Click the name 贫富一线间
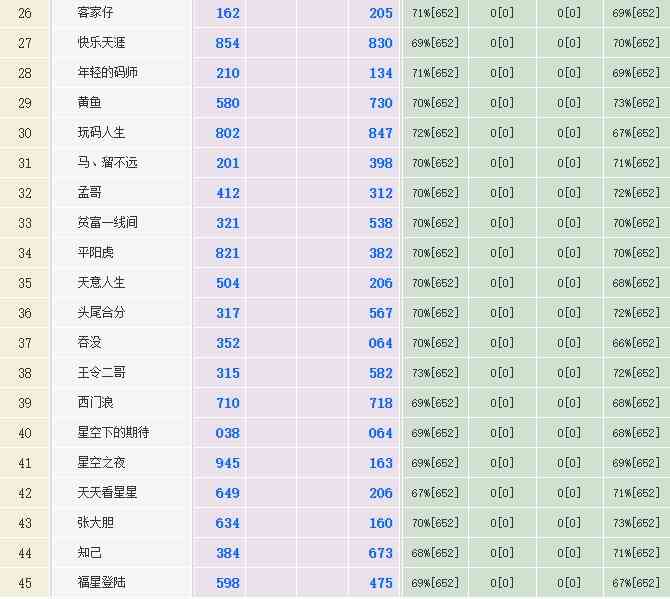The image size is (670, 599). 108,223
